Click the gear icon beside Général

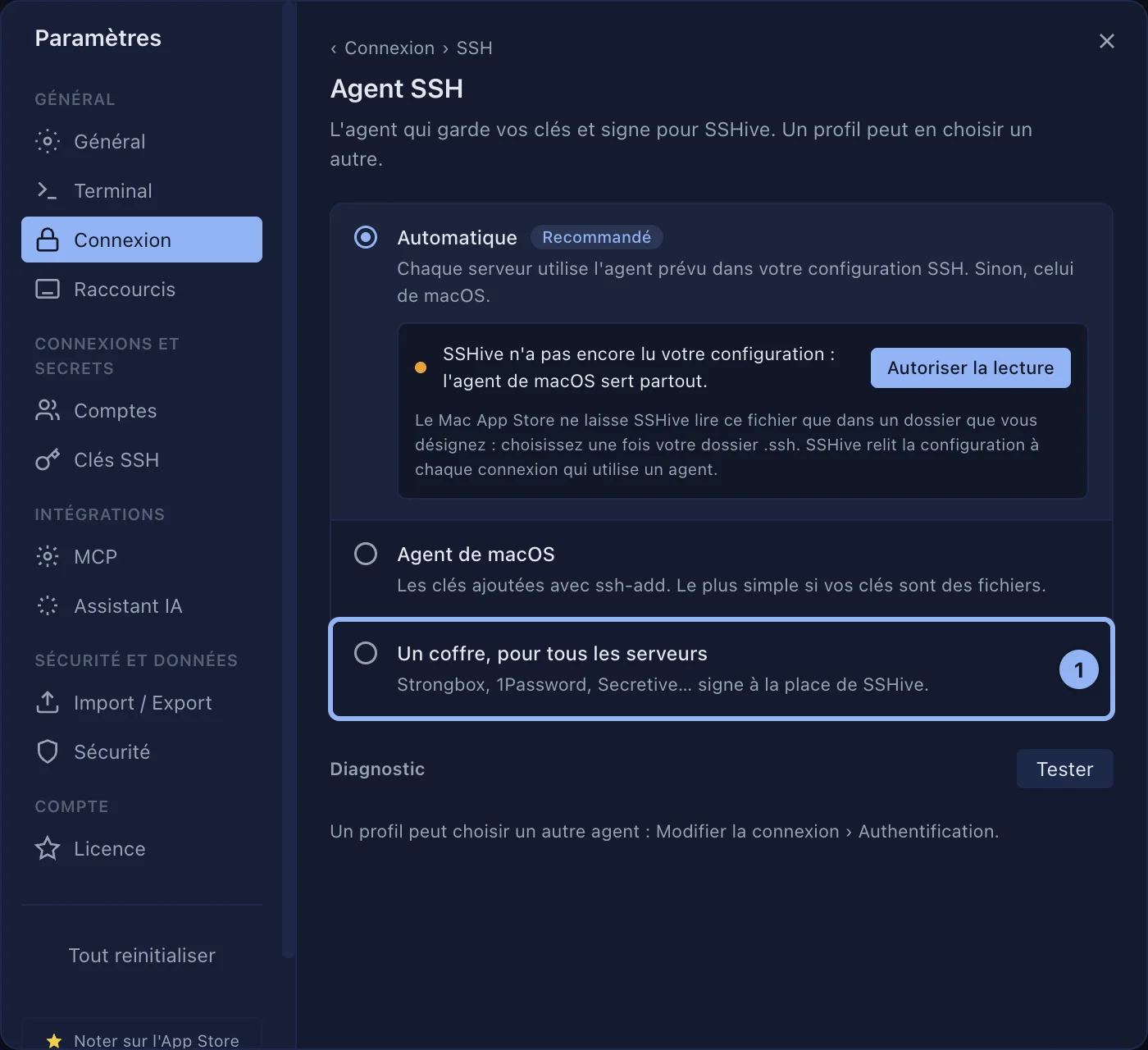click(x=48, y=141)
